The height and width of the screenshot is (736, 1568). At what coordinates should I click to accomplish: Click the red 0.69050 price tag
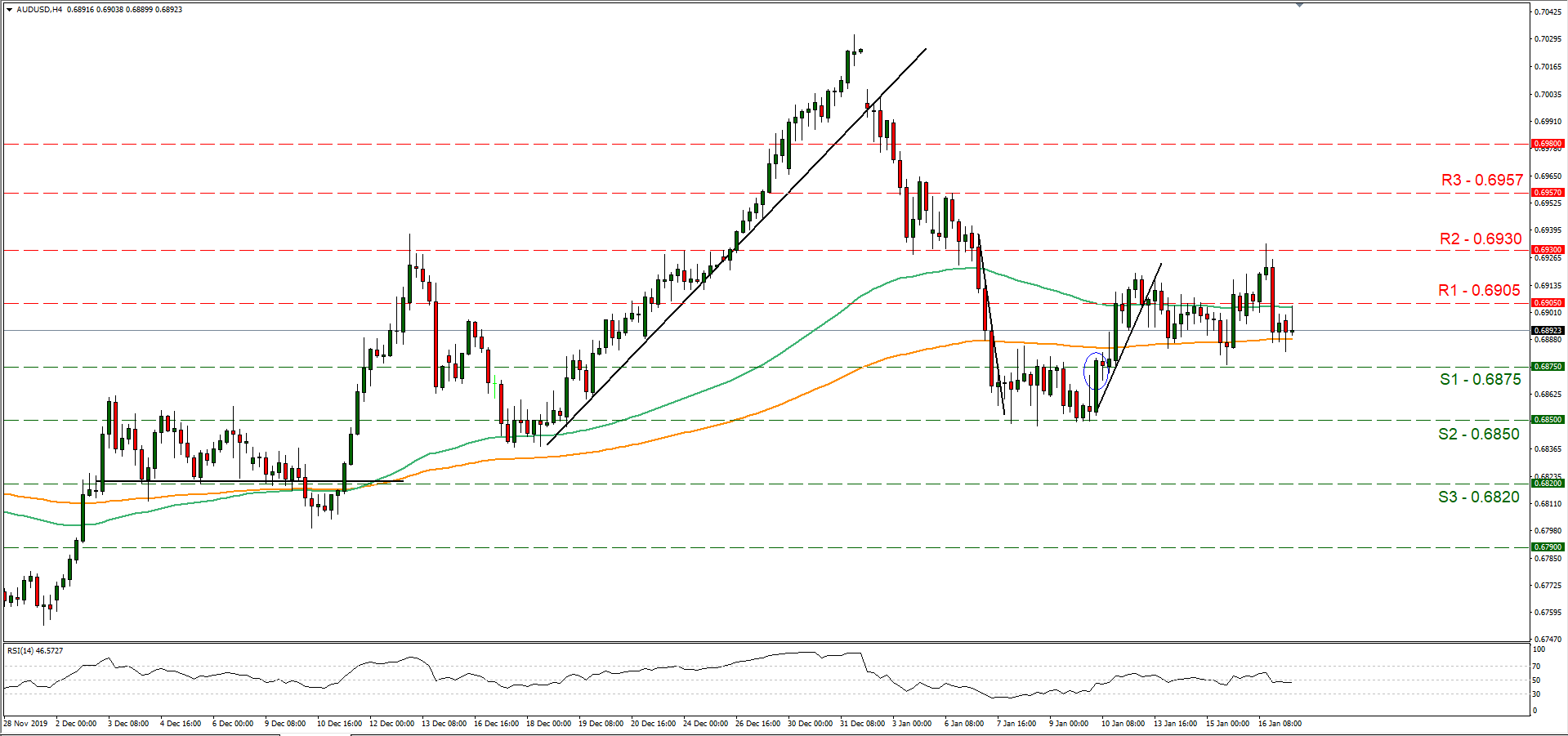point(1547,303)
